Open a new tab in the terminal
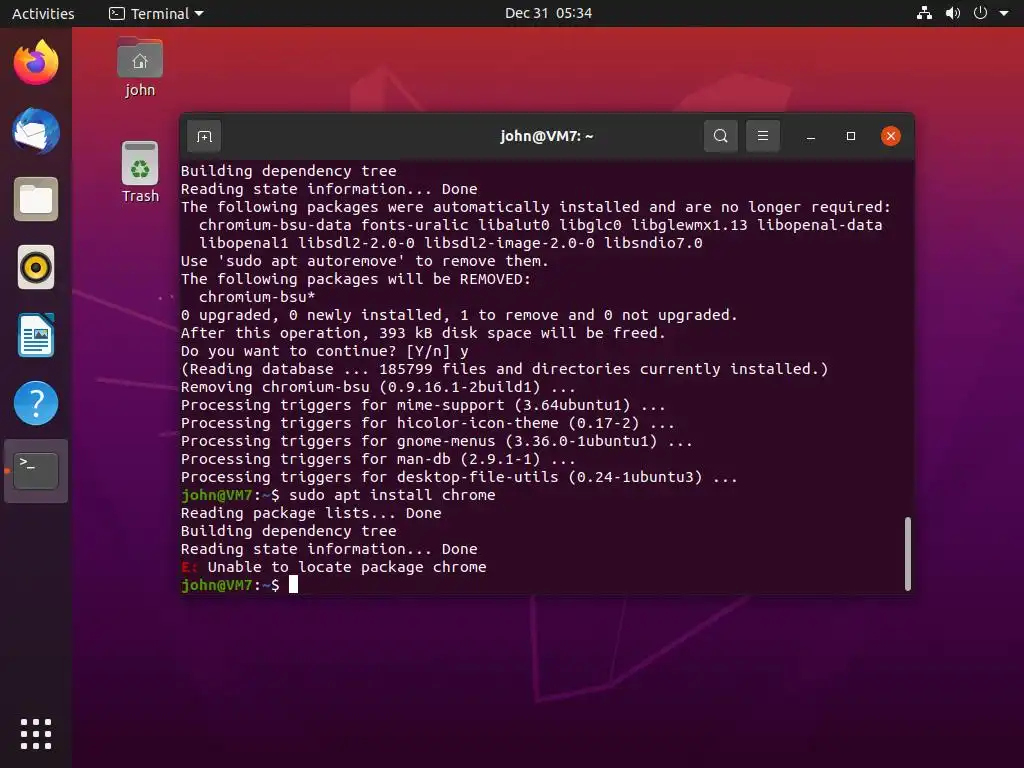This screenshot has height=768, width=1024. [x=204, y=136]
